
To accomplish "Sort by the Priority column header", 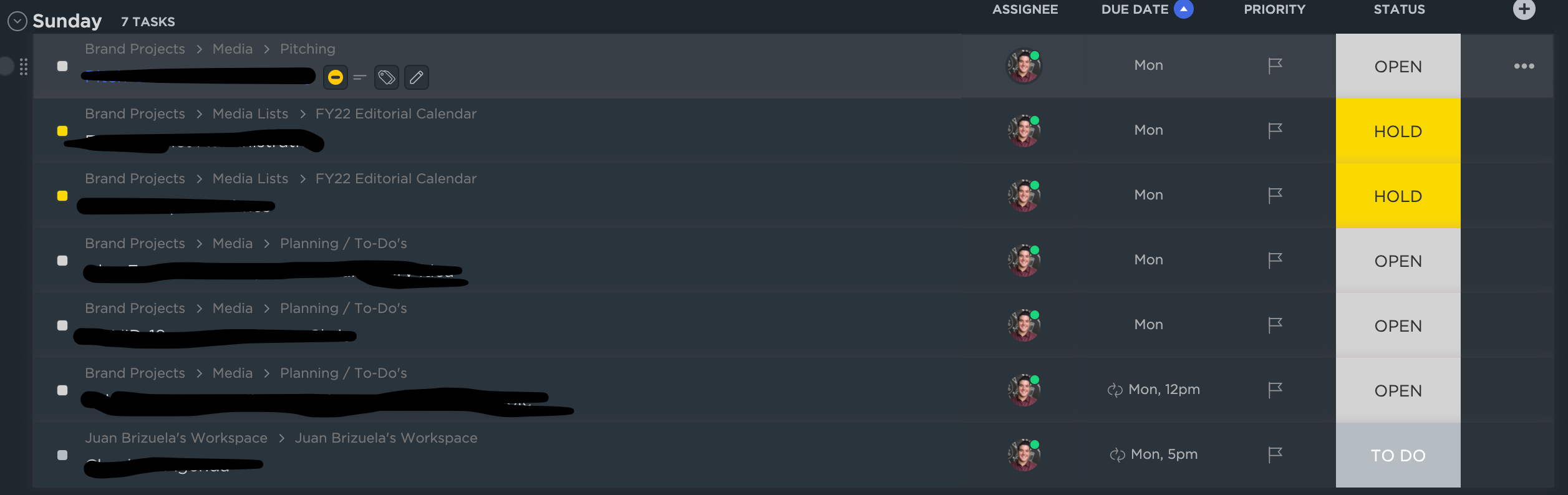I will (1274, 9).
